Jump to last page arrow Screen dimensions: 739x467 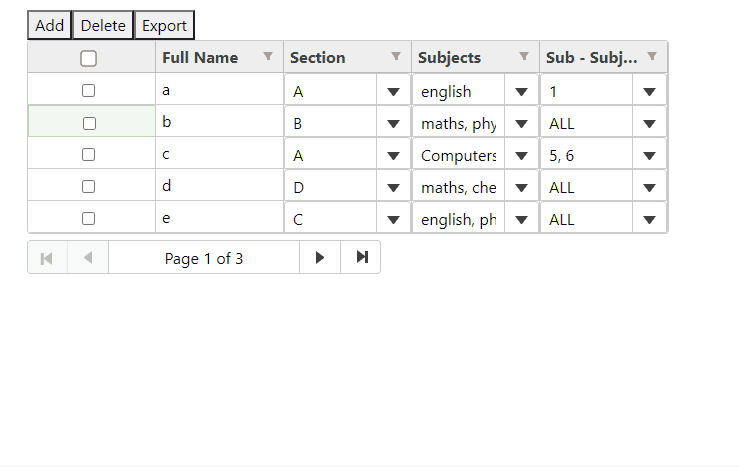(x=361, y=257)
